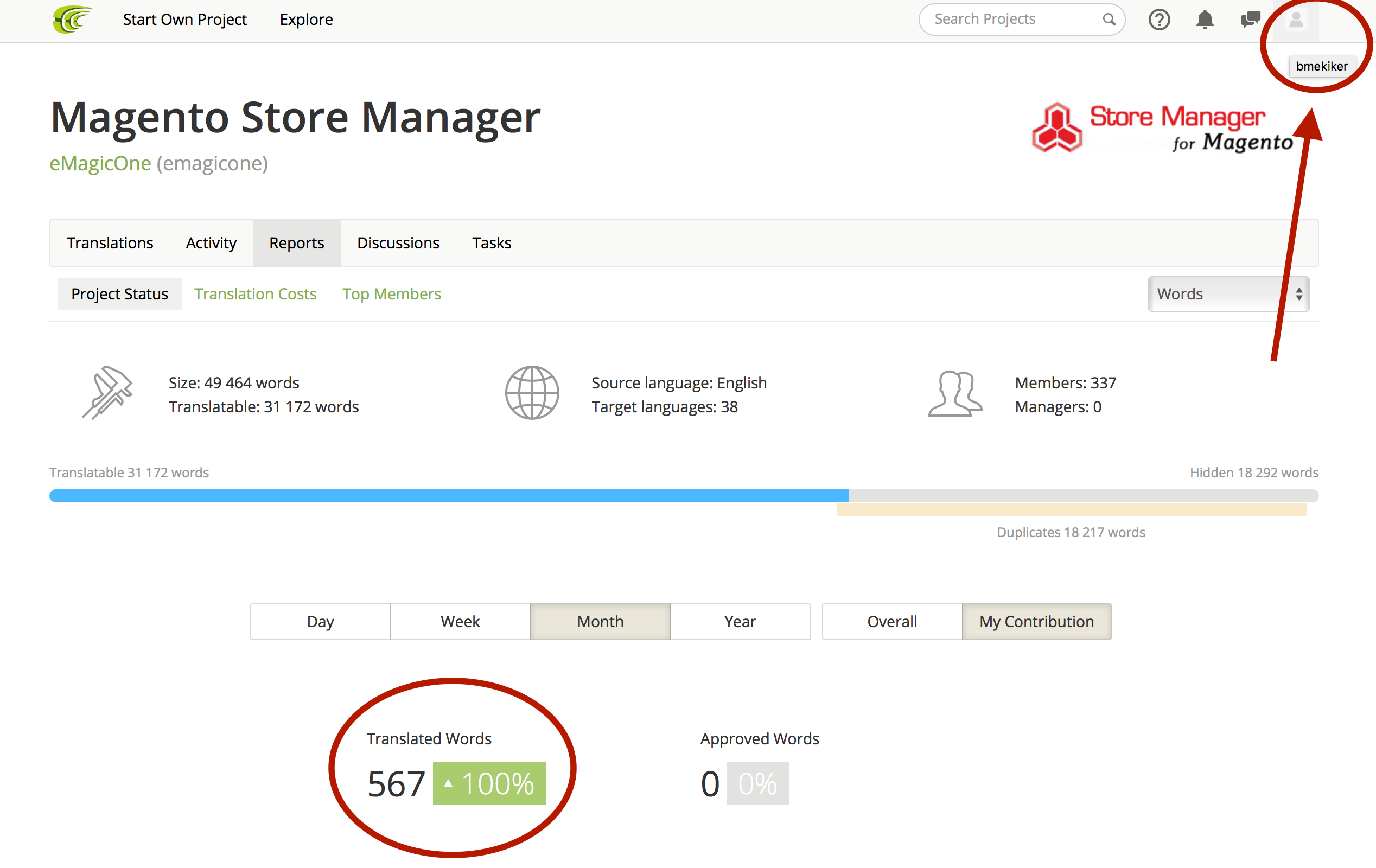The width and height of the screenshot is (1376, 868).
Task: Open the Top Members report
Action: 391,293
